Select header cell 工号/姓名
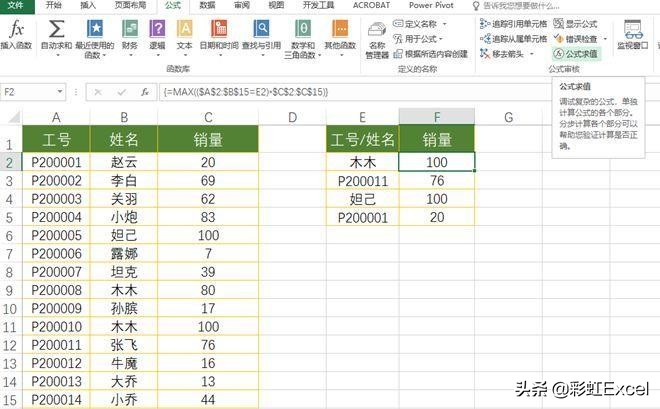This screenshot has width=660, height=409. (x=362, y=139)
